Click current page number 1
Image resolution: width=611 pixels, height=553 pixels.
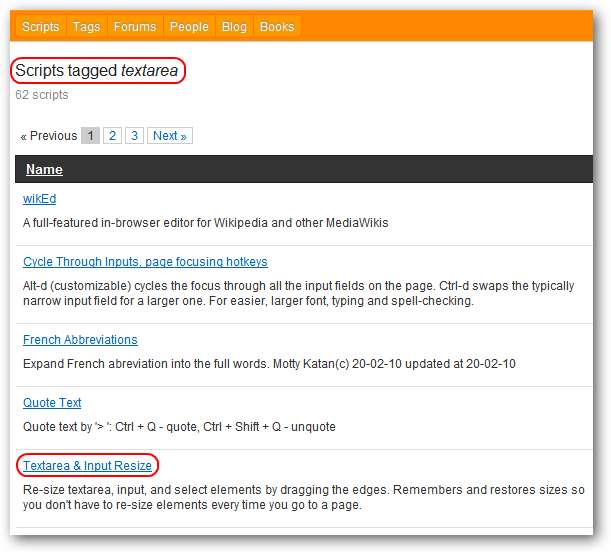pyautogui.click(x=90, y=136)
